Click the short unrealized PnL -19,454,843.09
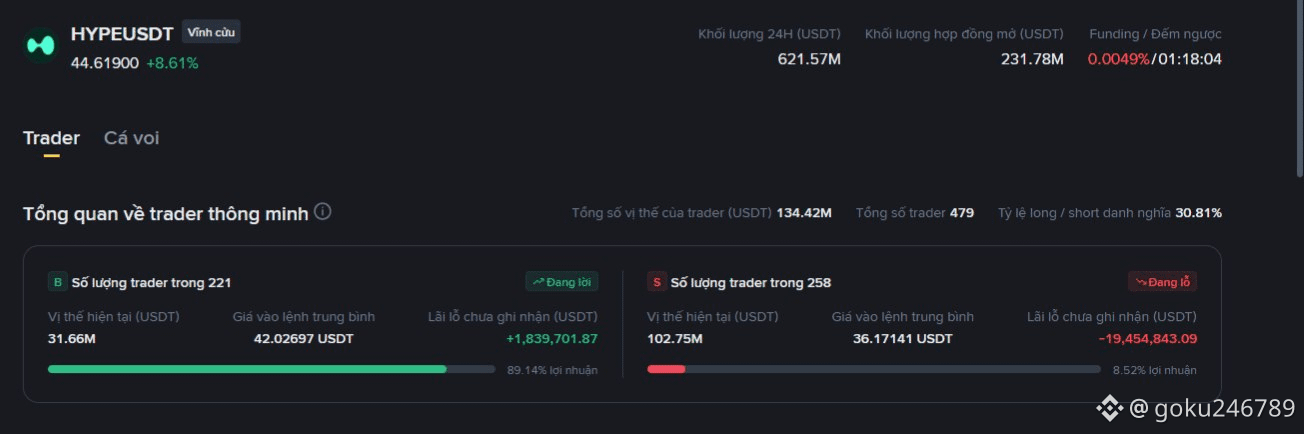Screen dimensions: 1304x434 pos(1147,338)
